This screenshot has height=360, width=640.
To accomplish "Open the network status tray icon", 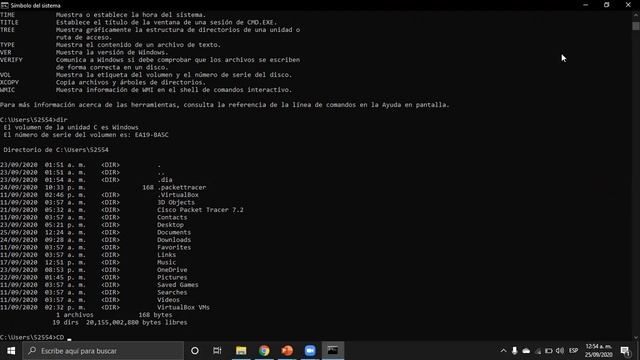I will point(538,351).
